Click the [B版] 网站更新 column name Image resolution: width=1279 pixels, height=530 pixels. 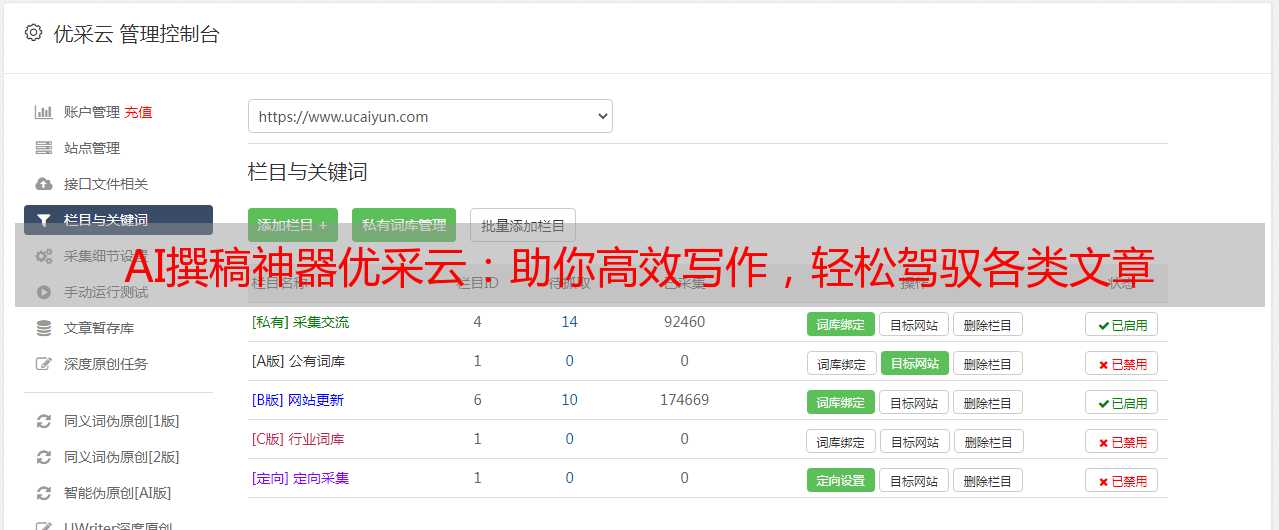[x=298, y=400]
